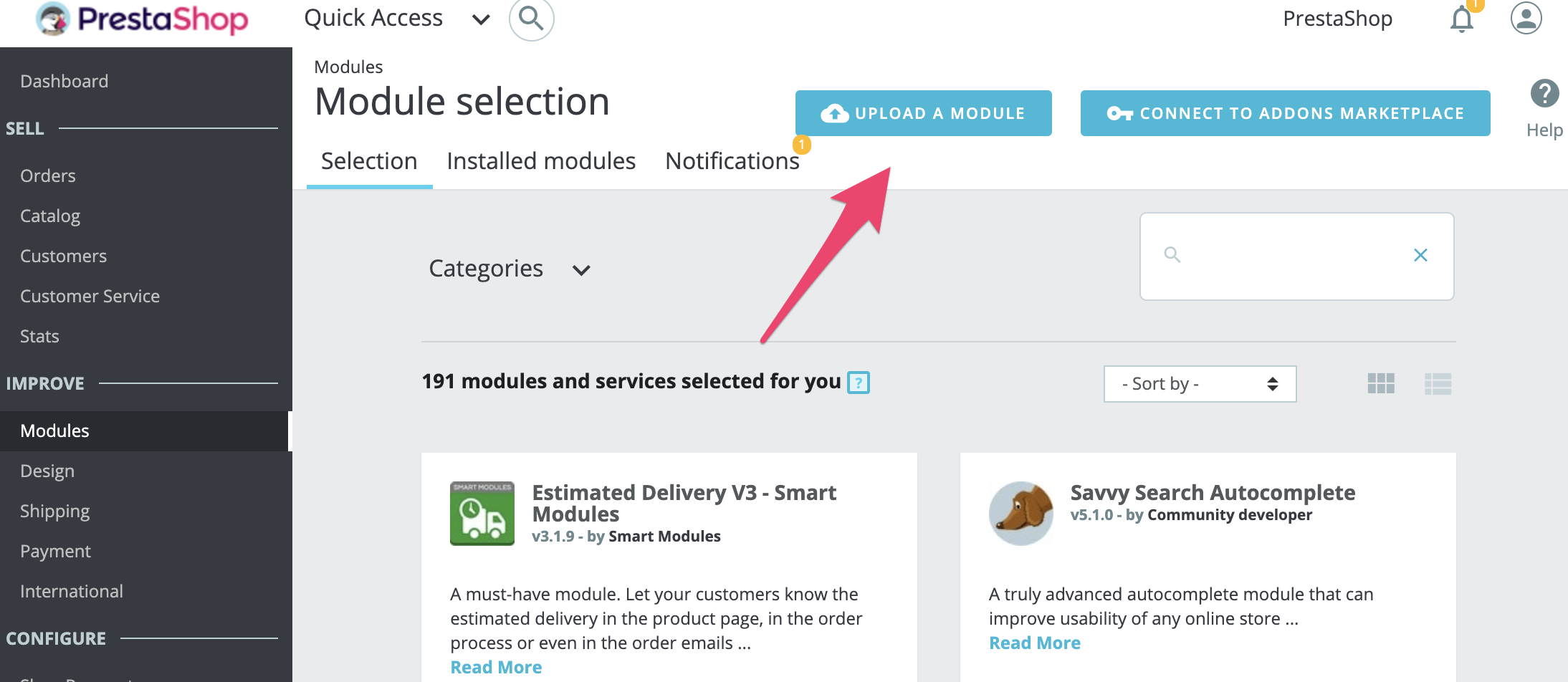Go to Catalog in the sidebar
The width and height of the screenshot is (1568, 682).
pos(50,216)
